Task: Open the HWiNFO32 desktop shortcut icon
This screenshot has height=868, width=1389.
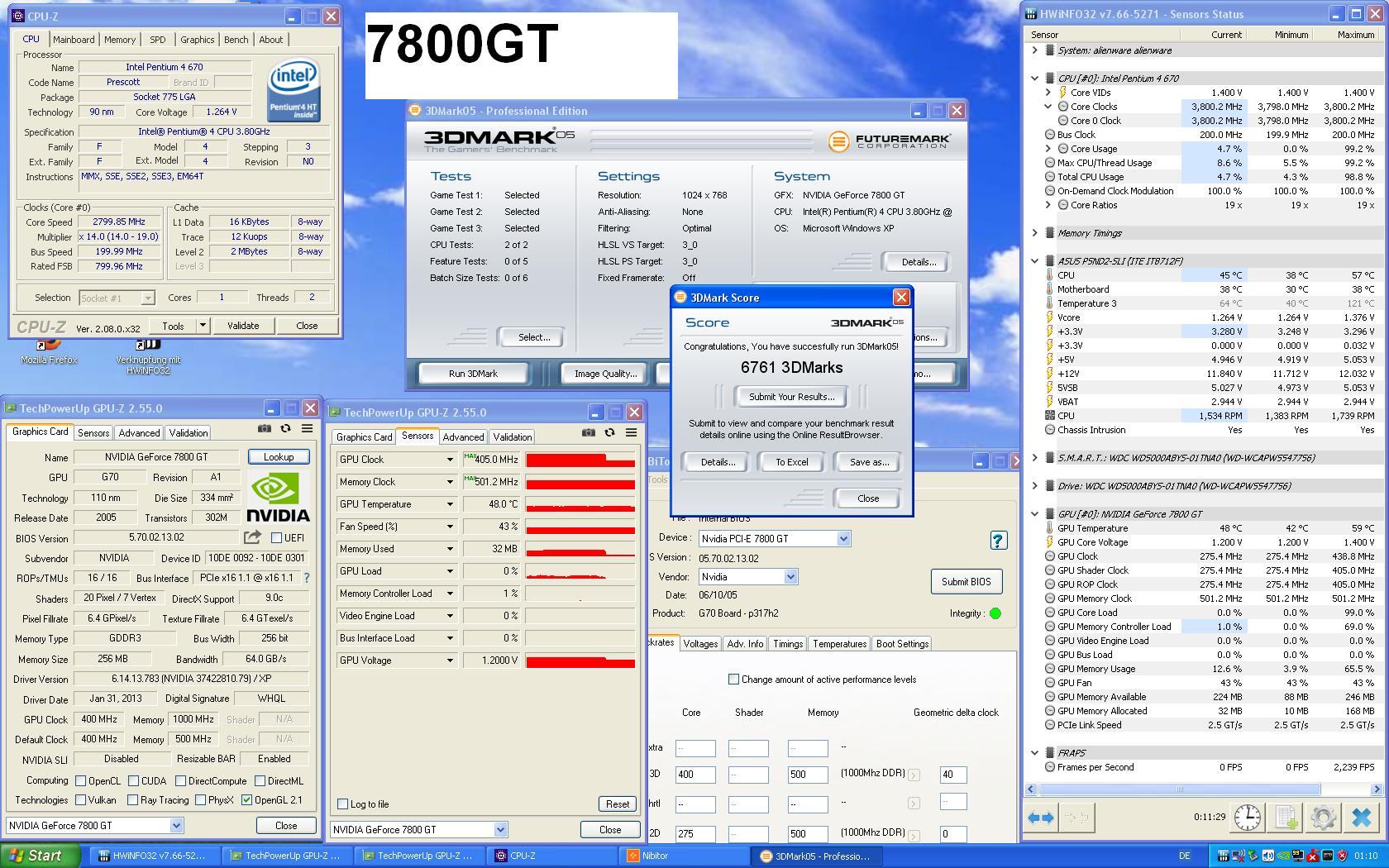Action: 148,356
